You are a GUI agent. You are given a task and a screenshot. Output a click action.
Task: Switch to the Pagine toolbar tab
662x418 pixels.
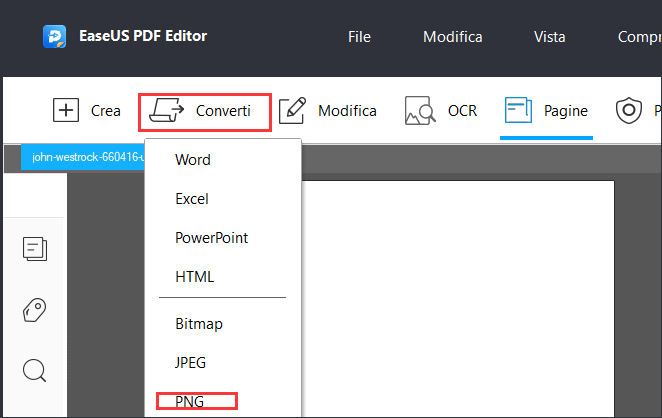pyautogui.click(x=546, y=111)
